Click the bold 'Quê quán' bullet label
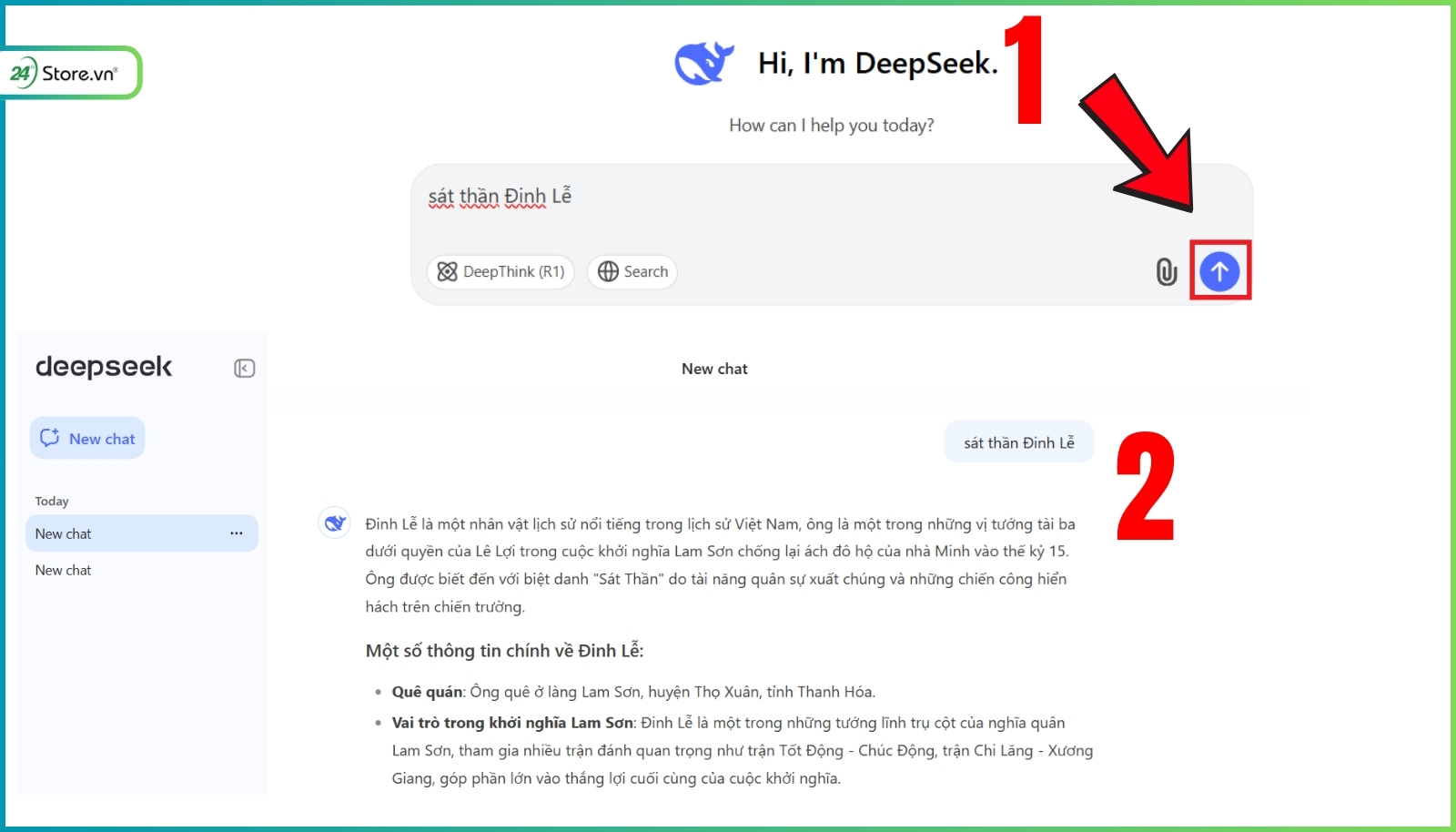This screenshot has width=1456, height=832. tap(427, 692)
